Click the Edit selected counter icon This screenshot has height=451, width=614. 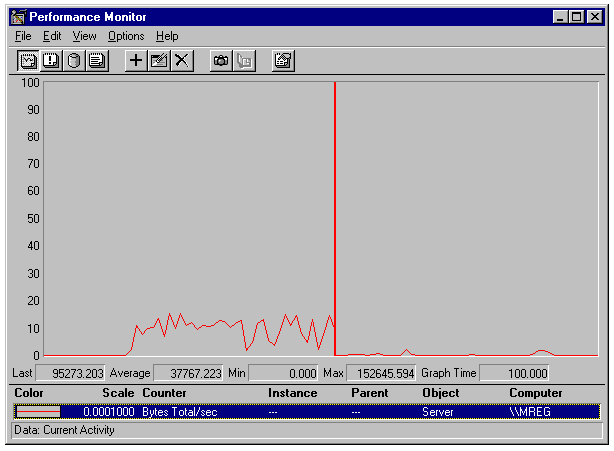coord(158,61)
